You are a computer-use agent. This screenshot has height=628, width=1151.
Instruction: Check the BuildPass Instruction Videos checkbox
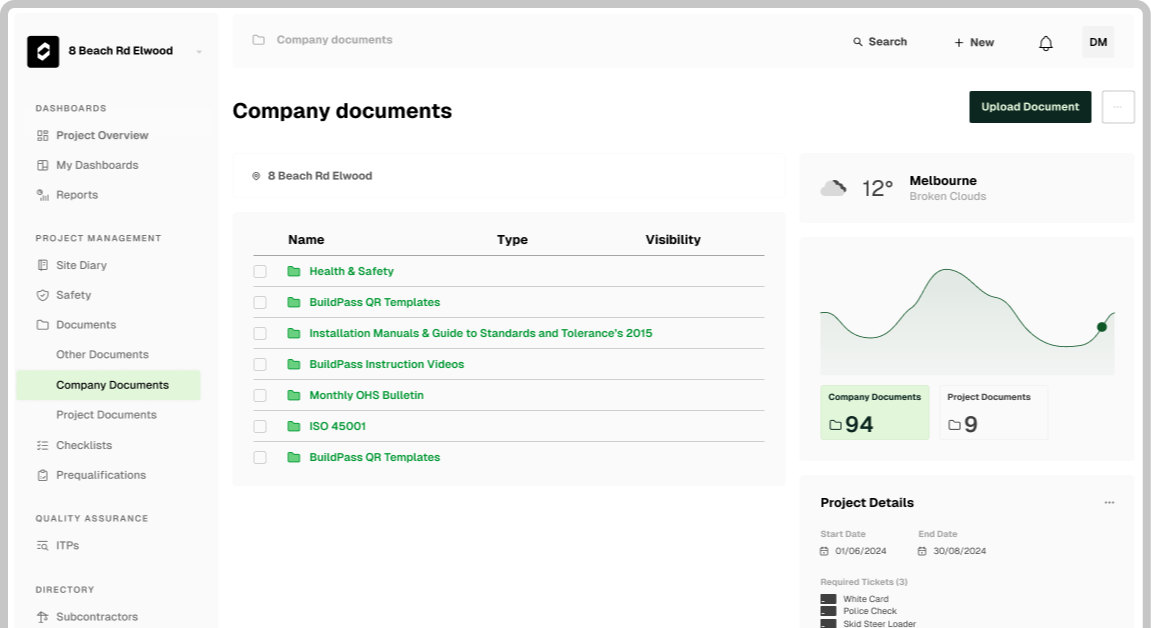coord(260,365)
